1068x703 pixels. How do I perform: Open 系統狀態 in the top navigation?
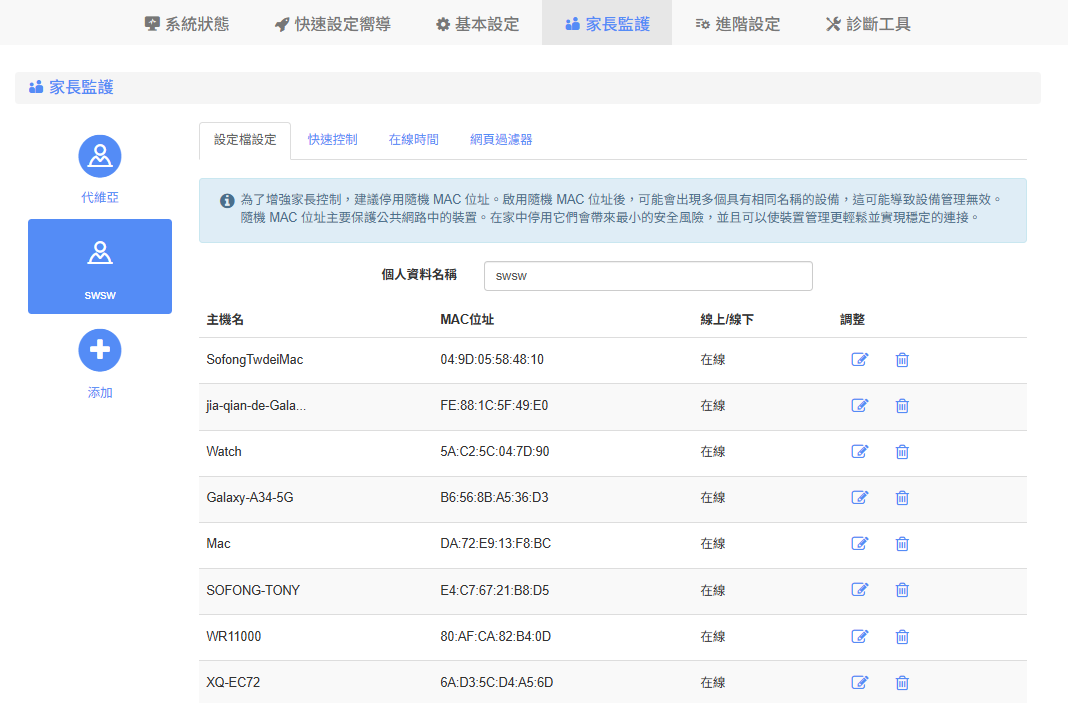tap(187, 24)
